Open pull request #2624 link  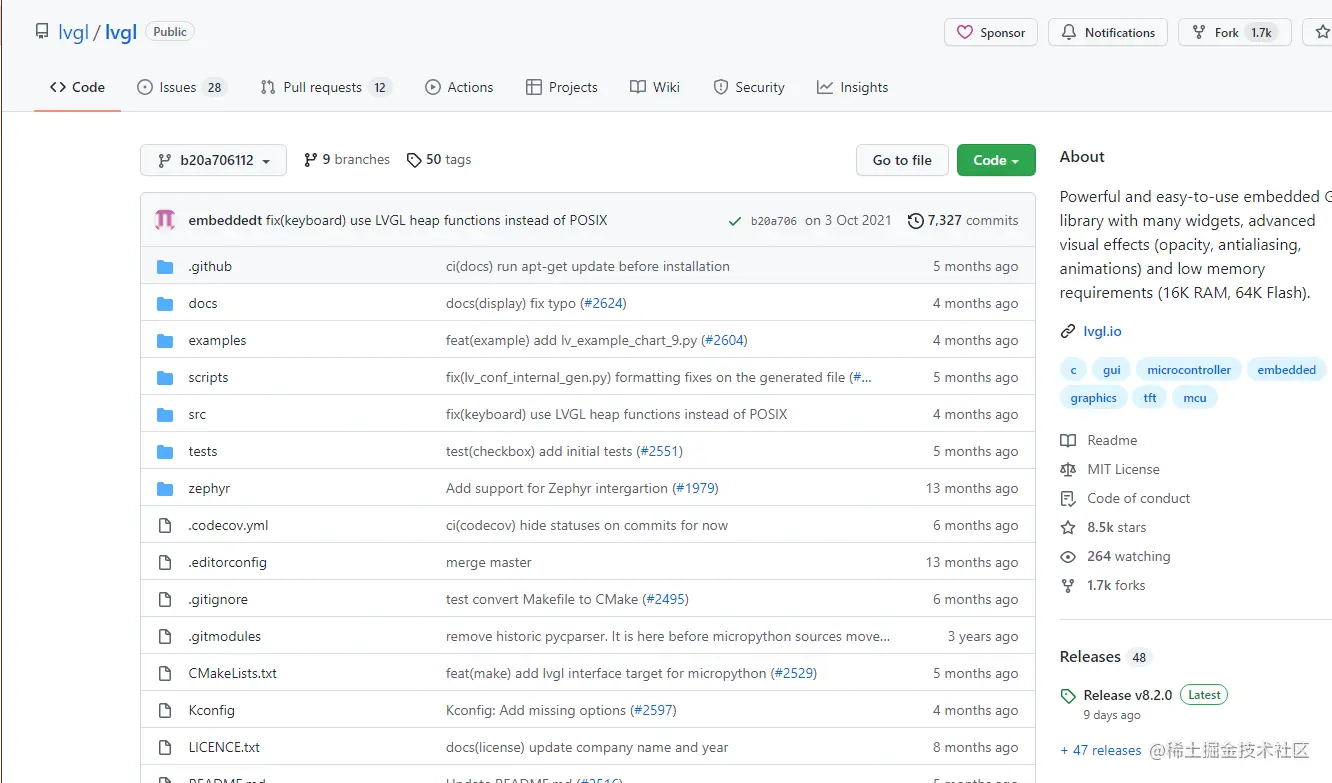pos(603,304)
